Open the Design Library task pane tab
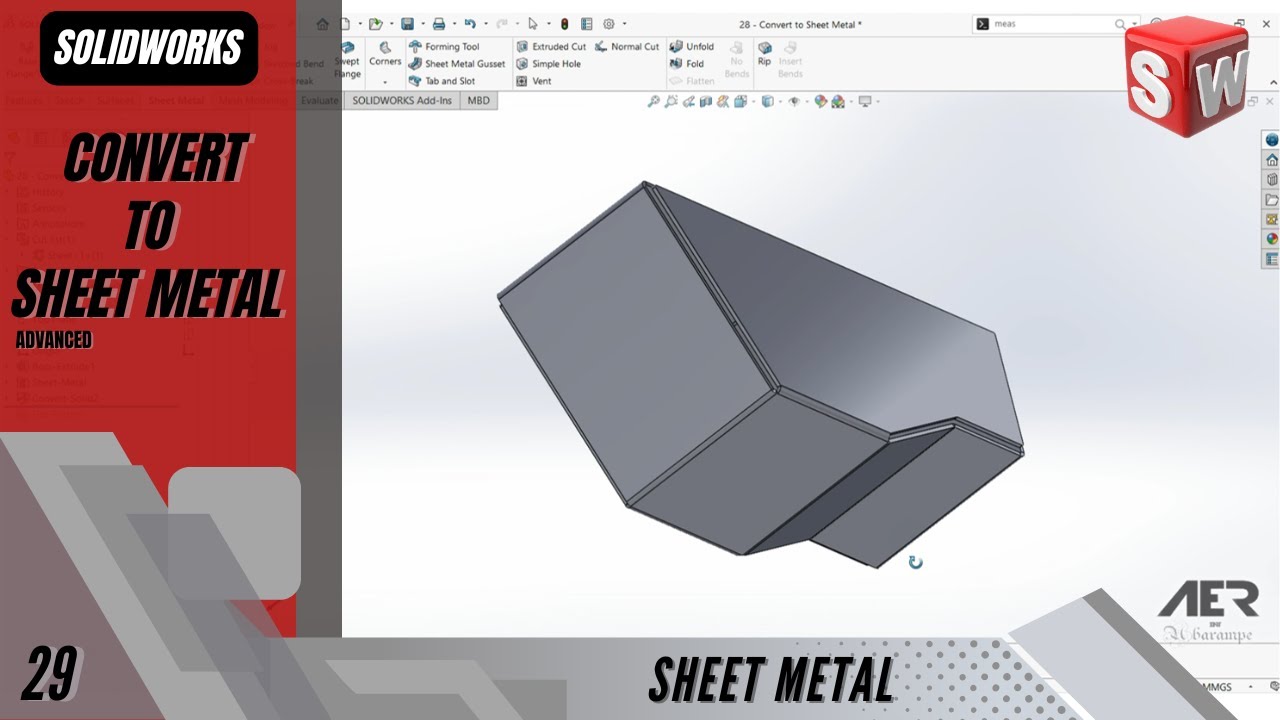Image resolution: width=1280 pixels, height=720 pixels. (1271, 180)
